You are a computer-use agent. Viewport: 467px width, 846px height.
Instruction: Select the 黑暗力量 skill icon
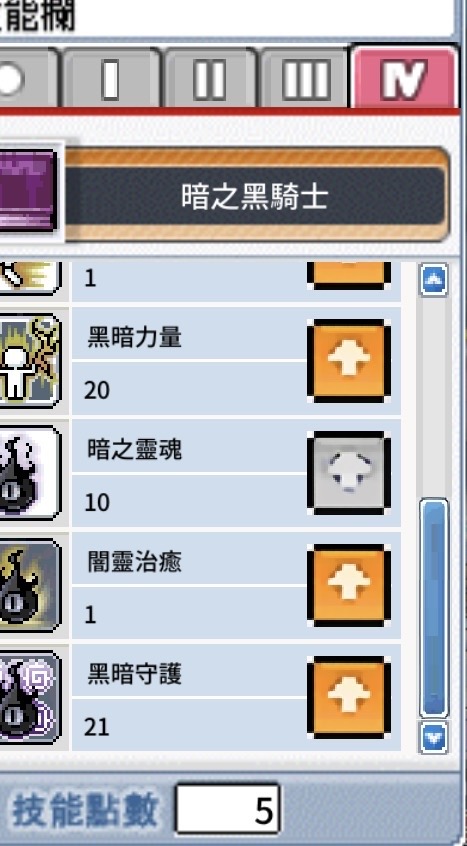pyautogui.click(x=30, y=361)
